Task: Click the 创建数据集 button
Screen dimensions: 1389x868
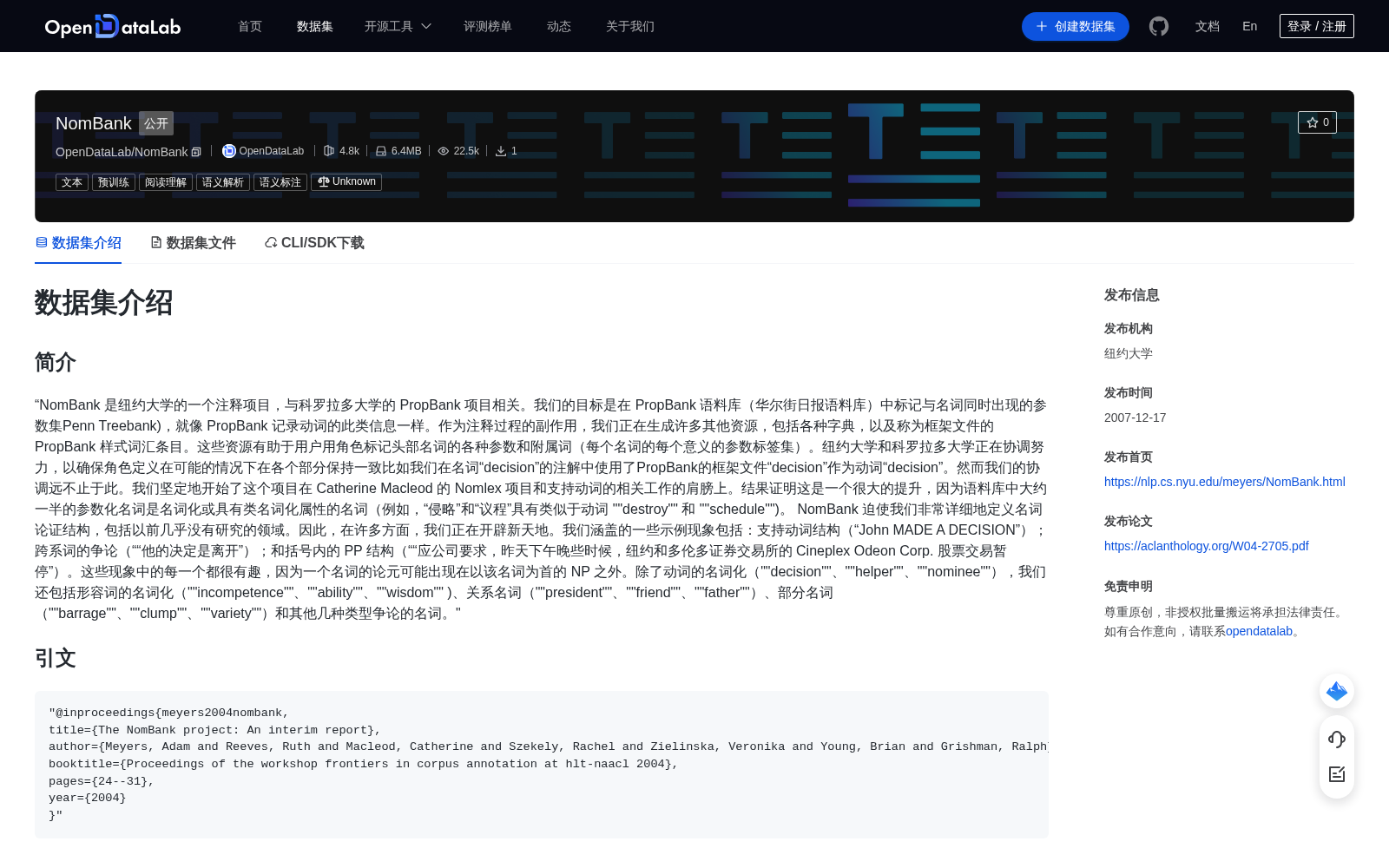Action: (x=1076, y=26)
